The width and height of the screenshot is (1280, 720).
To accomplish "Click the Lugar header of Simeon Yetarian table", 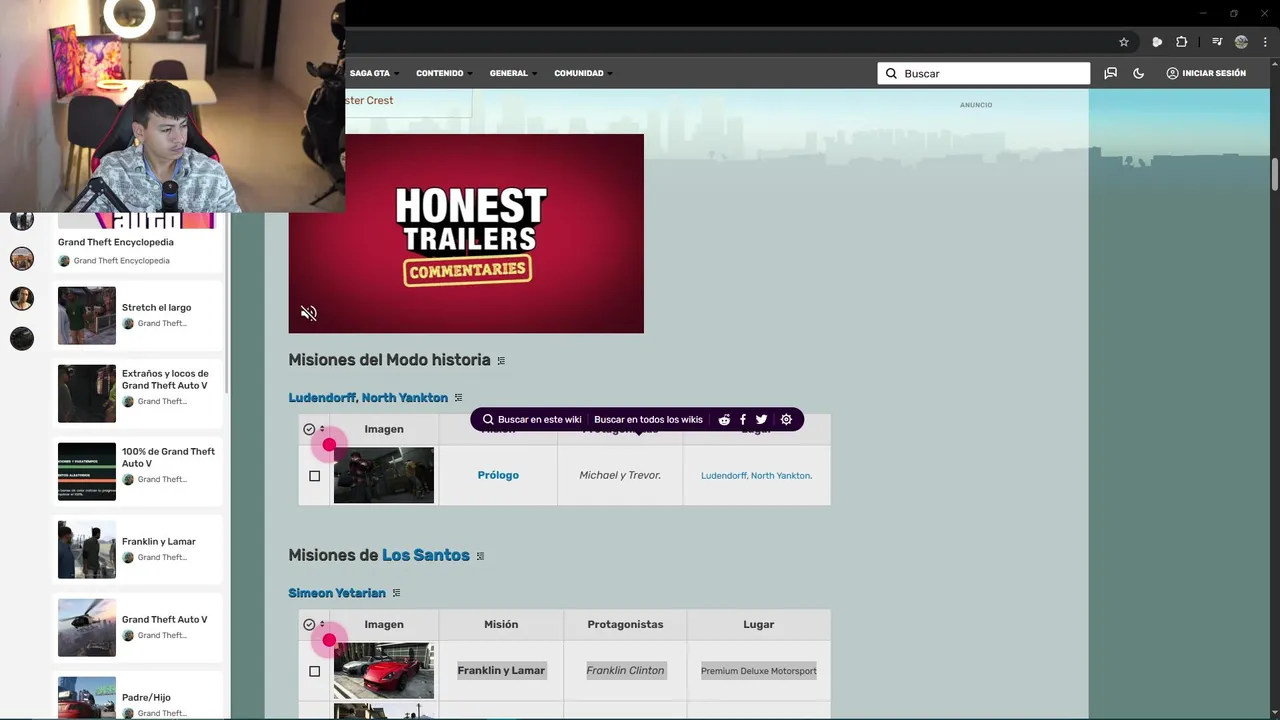I will (x=759, y=624).
